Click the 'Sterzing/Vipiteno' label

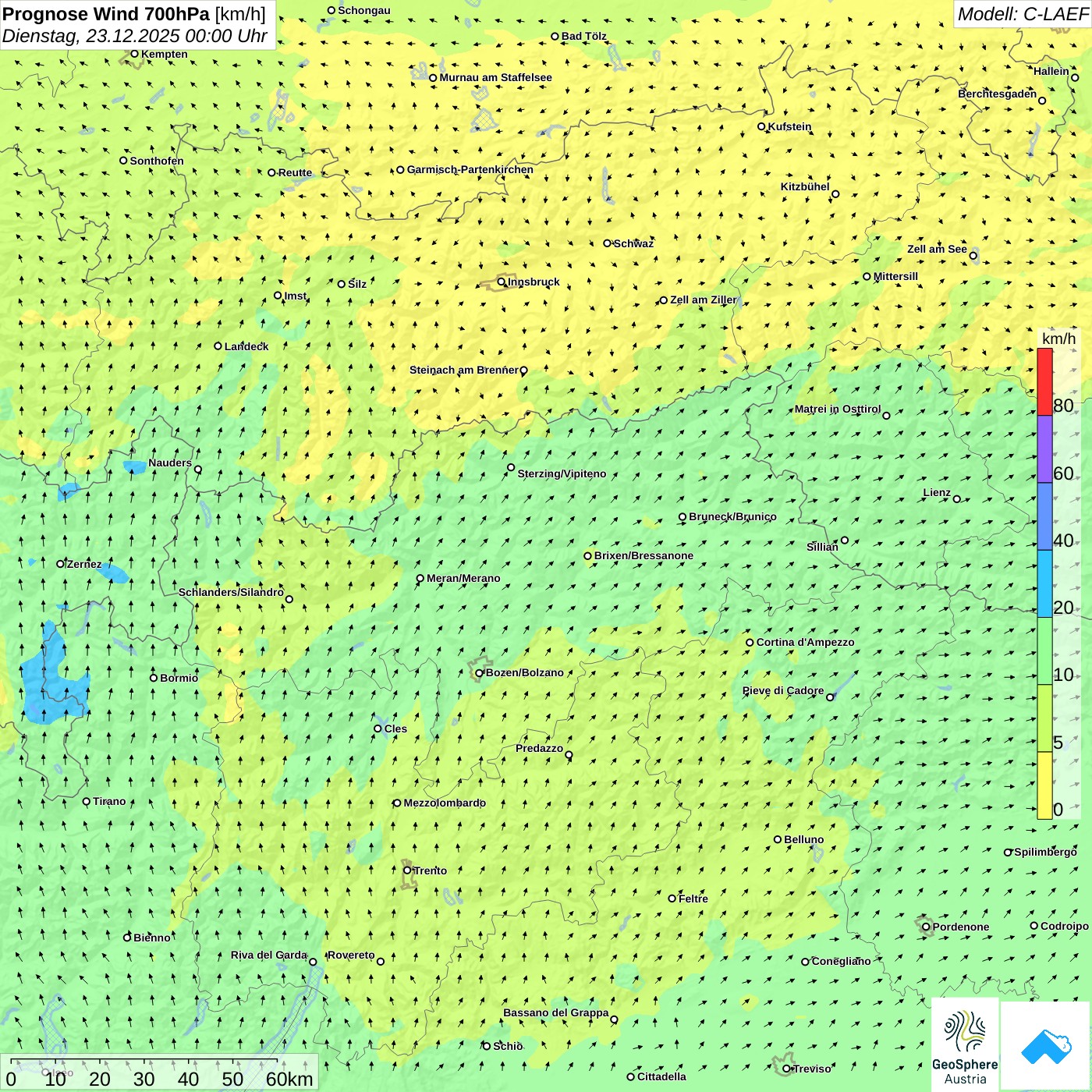click(x=562, y=474)
